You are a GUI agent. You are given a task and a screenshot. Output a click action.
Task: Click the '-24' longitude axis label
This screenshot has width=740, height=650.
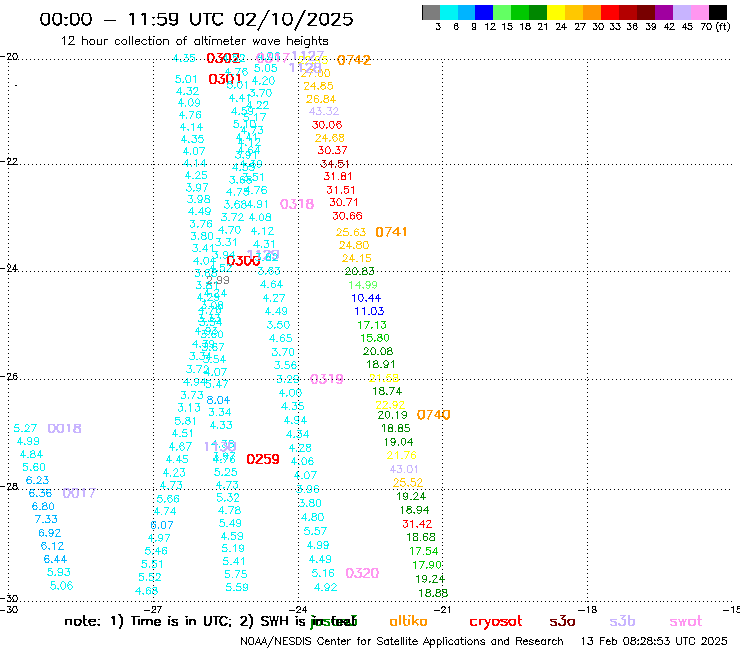298,609
